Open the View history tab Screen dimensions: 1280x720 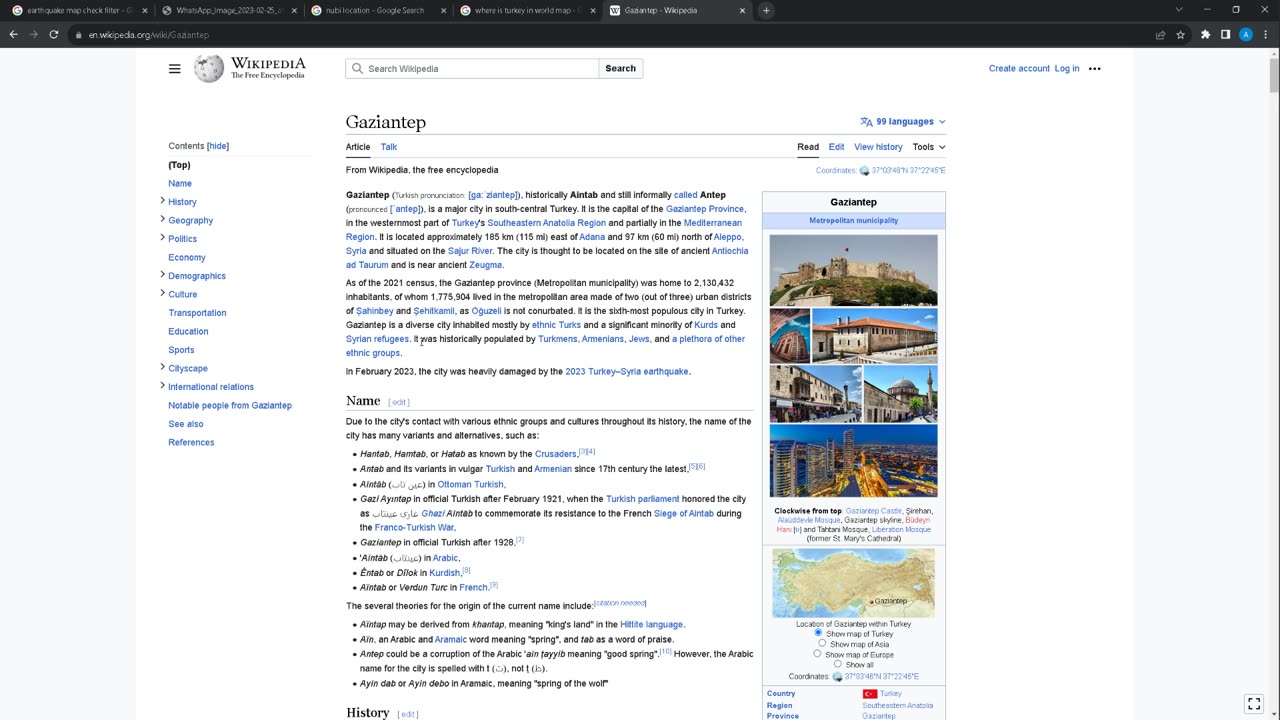coord(878,147)
